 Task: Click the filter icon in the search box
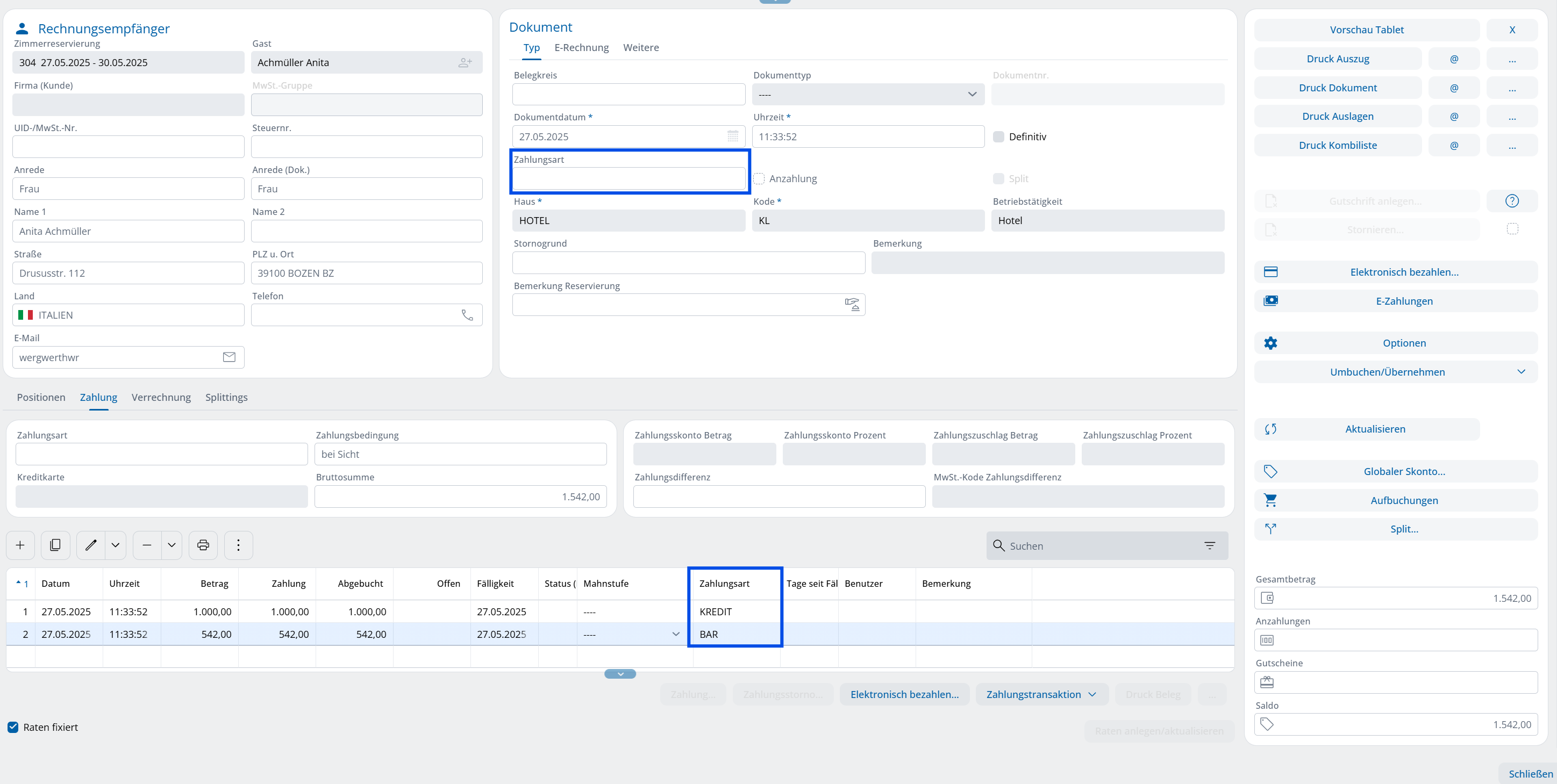pyautogui.click(x=1210, y=545)
